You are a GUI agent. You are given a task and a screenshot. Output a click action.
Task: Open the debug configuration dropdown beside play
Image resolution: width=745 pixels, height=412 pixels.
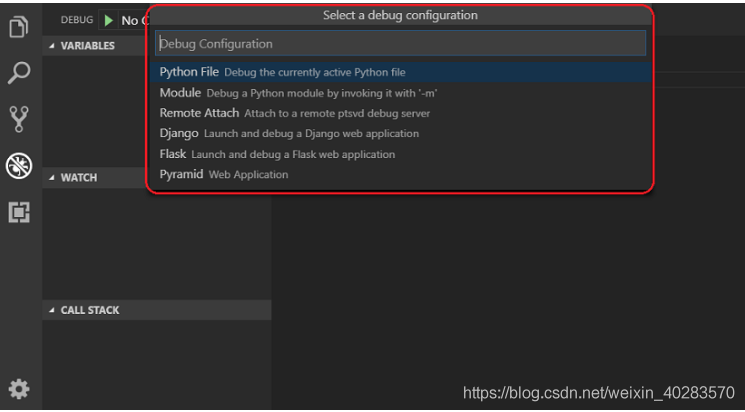pyautogui.click(x=132, y=20)
